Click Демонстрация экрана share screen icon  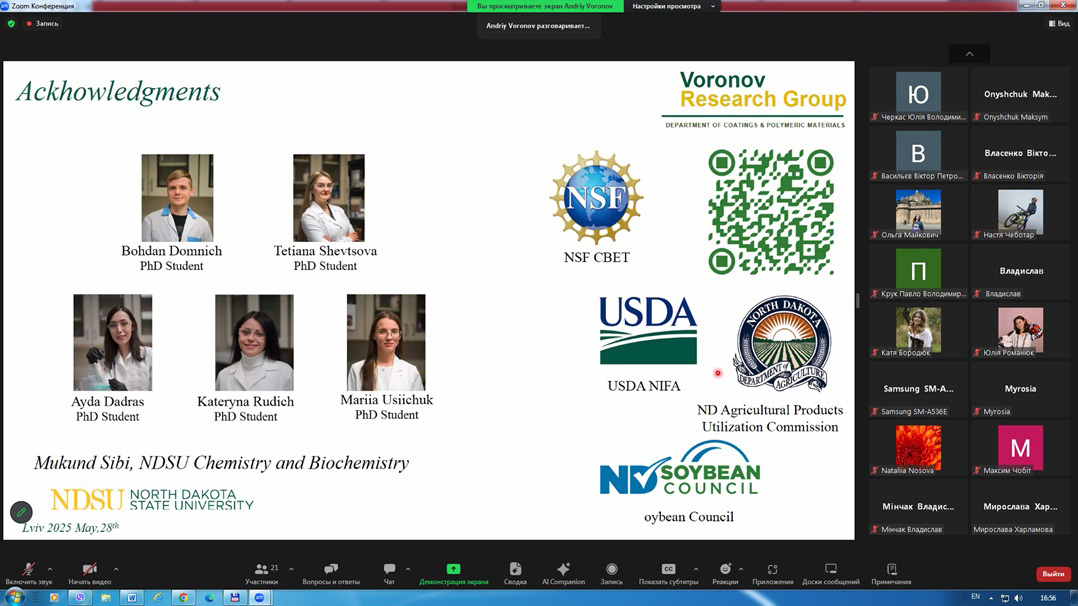click(x=453, y=571)
